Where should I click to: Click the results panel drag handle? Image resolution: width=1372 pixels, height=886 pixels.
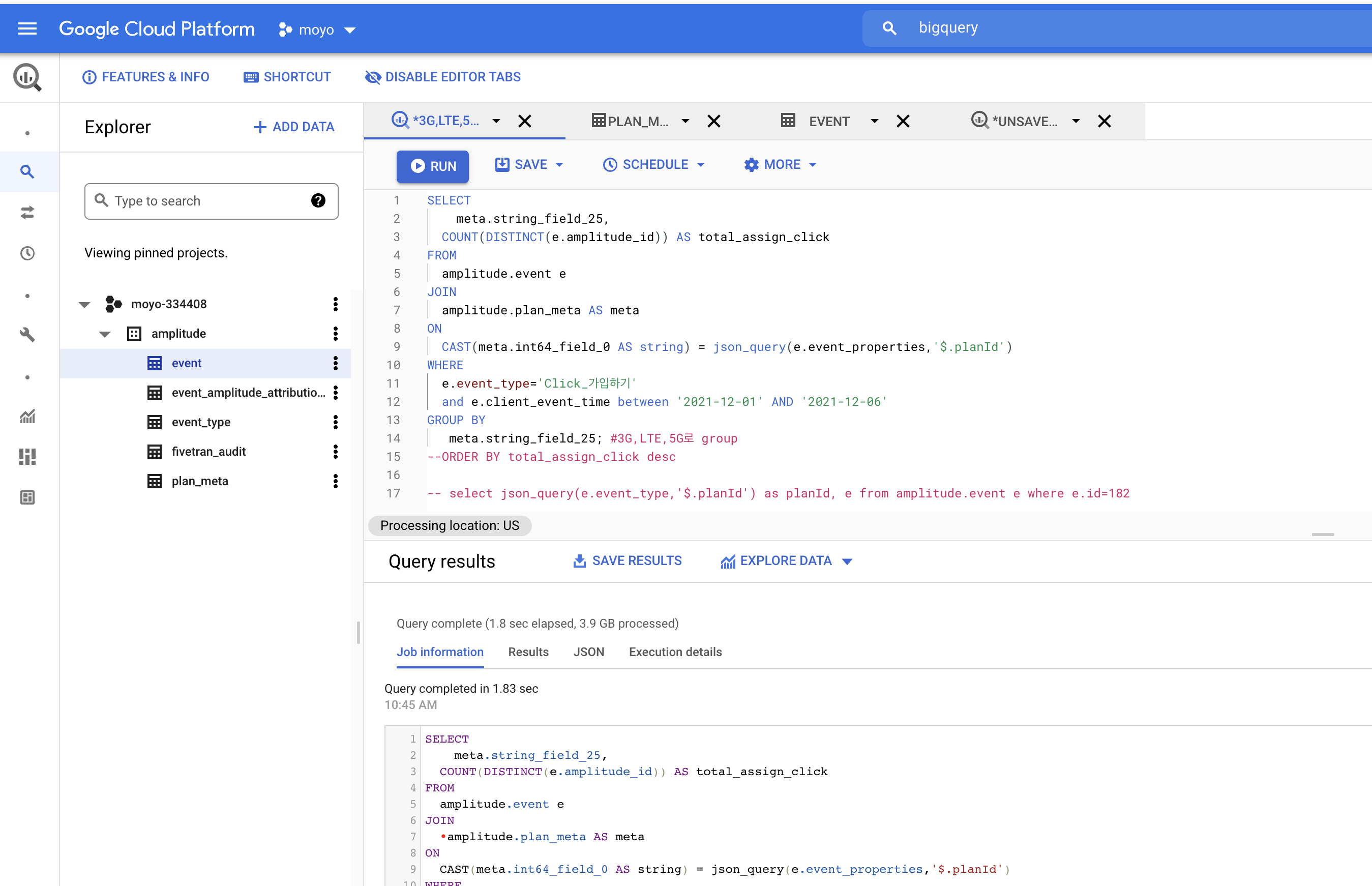coord(1323,535)
